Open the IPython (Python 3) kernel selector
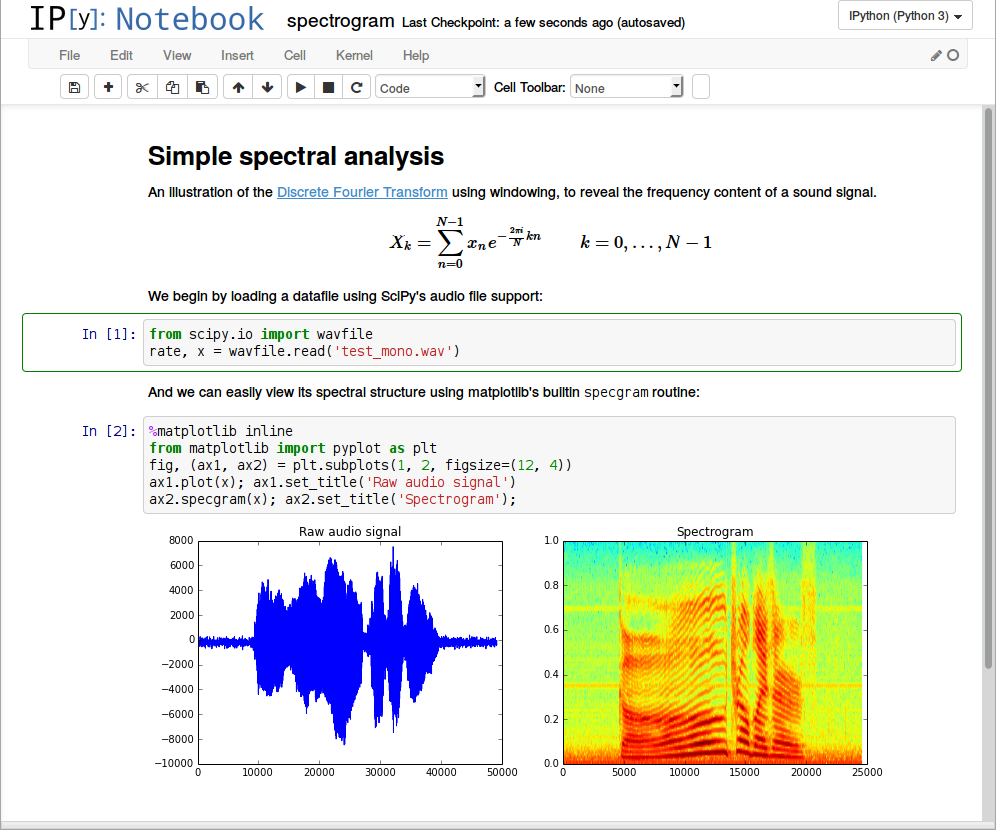 [906, 16]
